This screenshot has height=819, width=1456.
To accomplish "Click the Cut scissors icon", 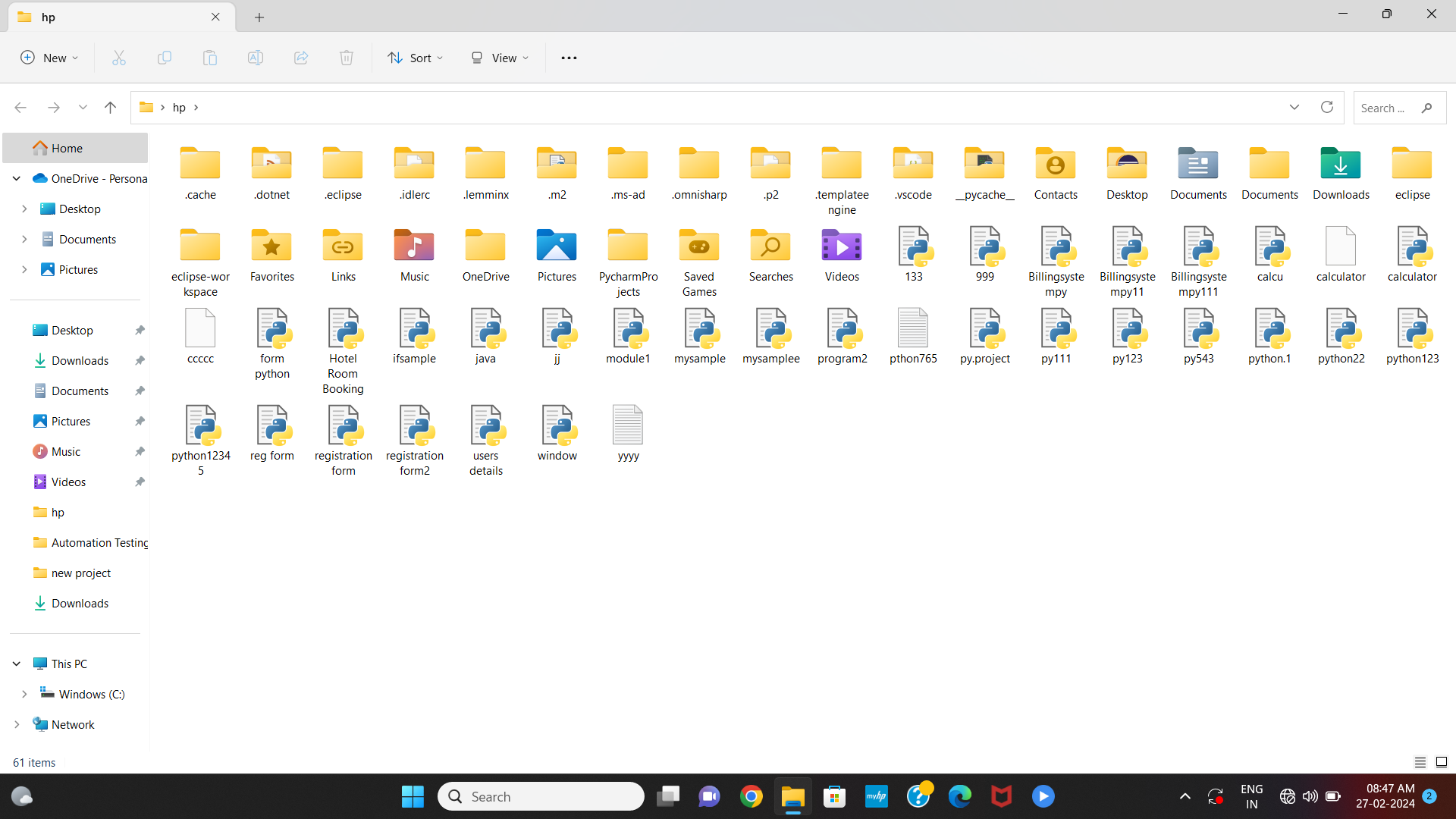I will click(119, 58).
